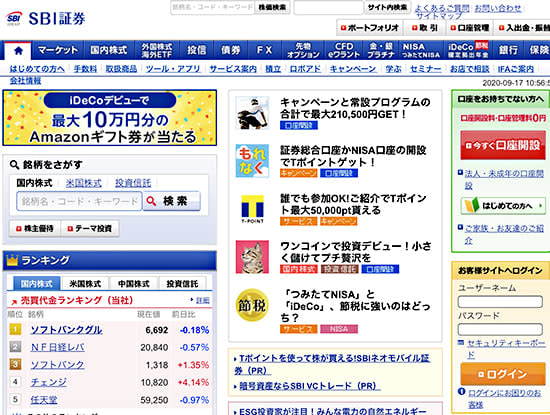The image size is (550, 415).
Task: Open the cat image thumbnail
Action: point(252,257)
